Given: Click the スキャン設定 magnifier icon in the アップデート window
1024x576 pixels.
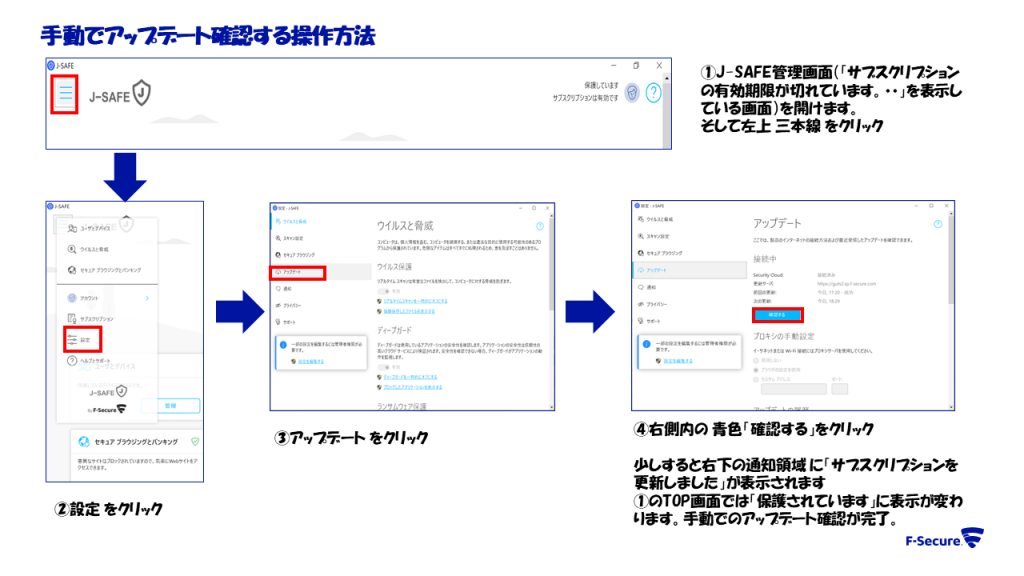Looking at the screenshot, I should [x=640, y=236].
